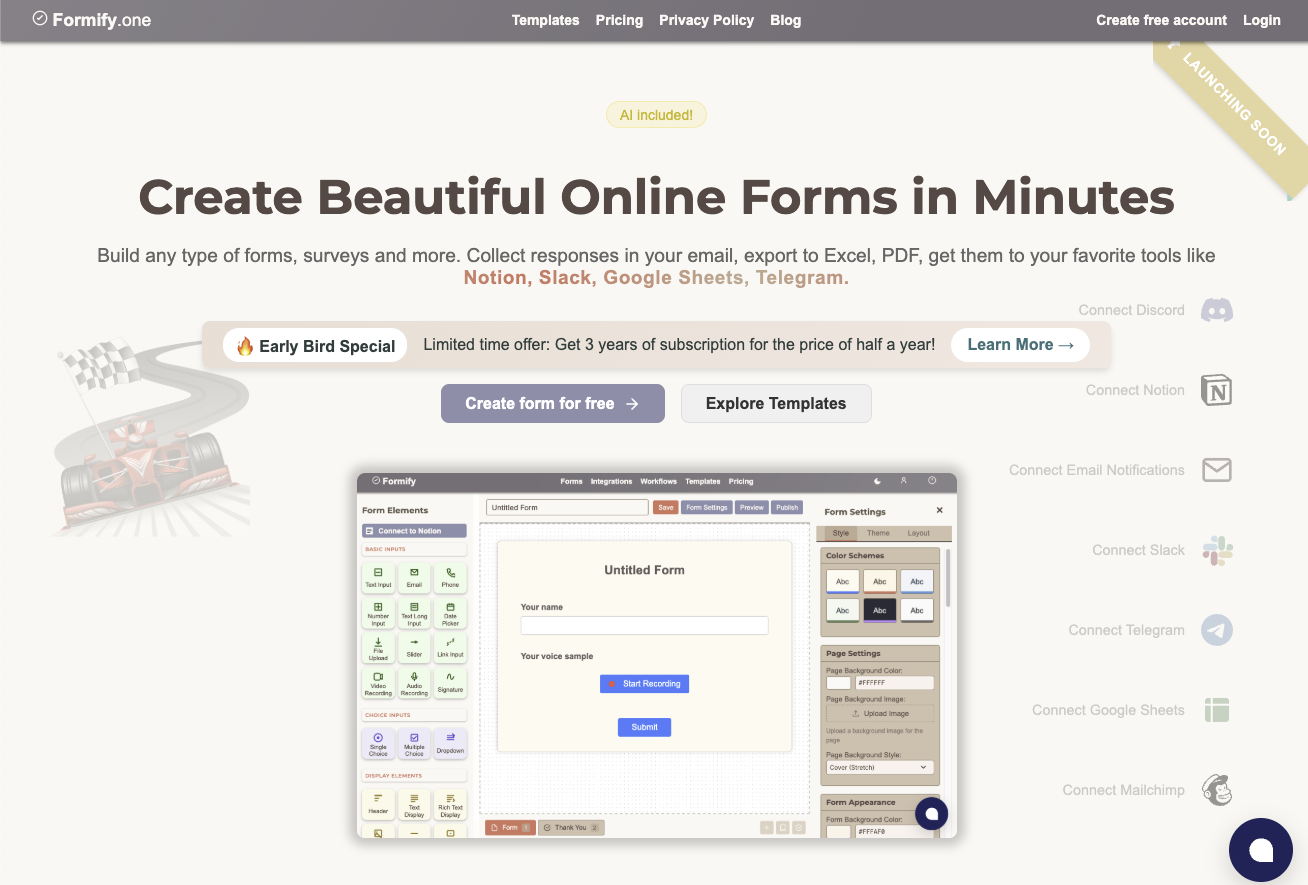
Task: Click Learn More about Early Bird Special
Action: 1020,344
